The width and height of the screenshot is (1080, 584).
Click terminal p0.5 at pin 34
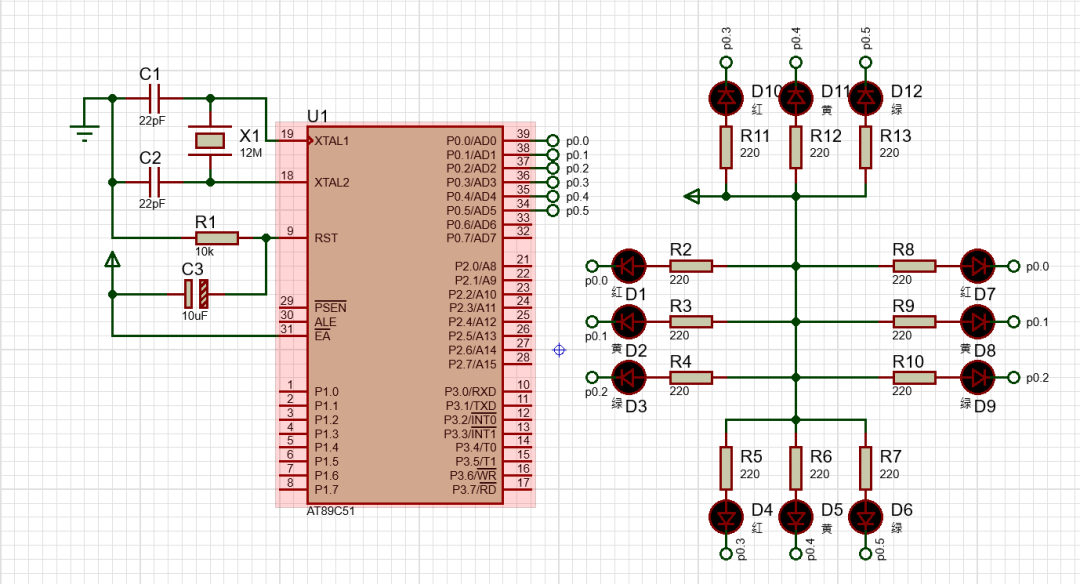(x=552, y=211)
